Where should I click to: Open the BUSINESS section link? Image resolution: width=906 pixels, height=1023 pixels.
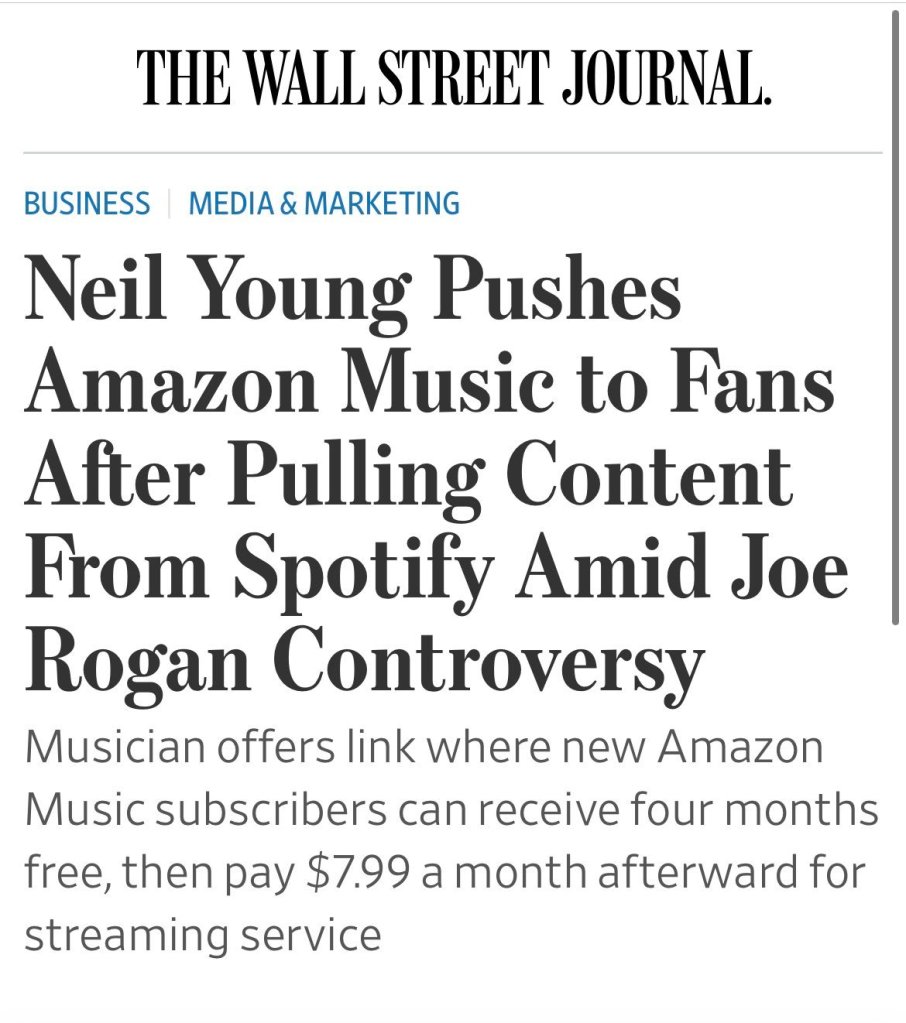pos(87,204)
